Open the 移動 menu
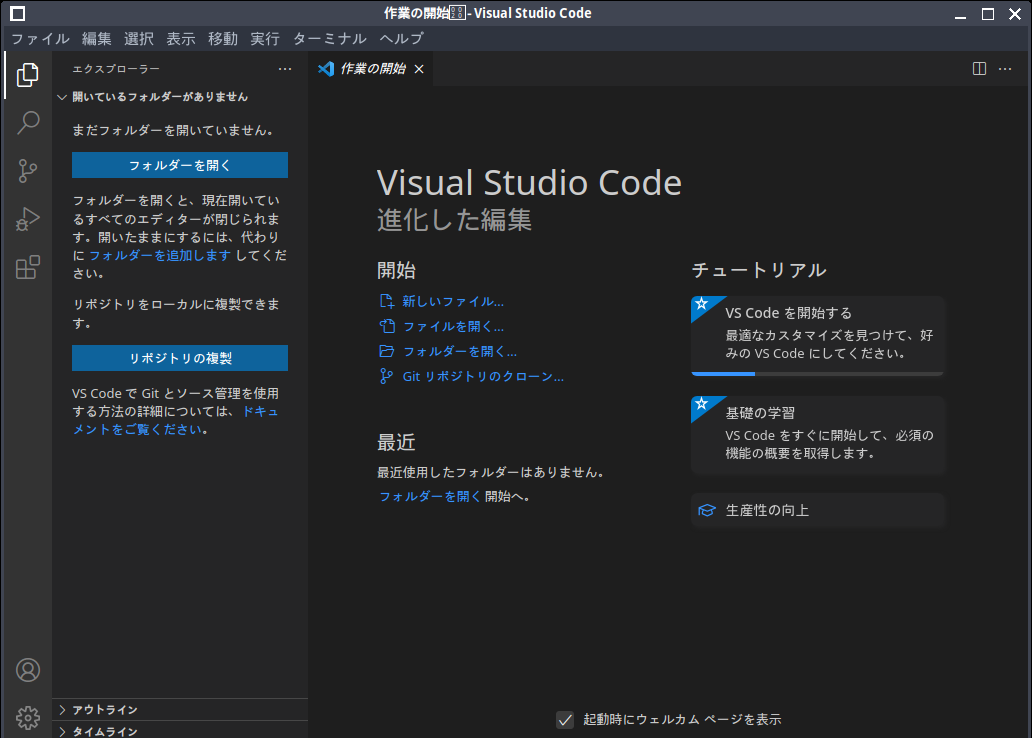Viewport: 1032px width, 738px height. coord(223,39)
